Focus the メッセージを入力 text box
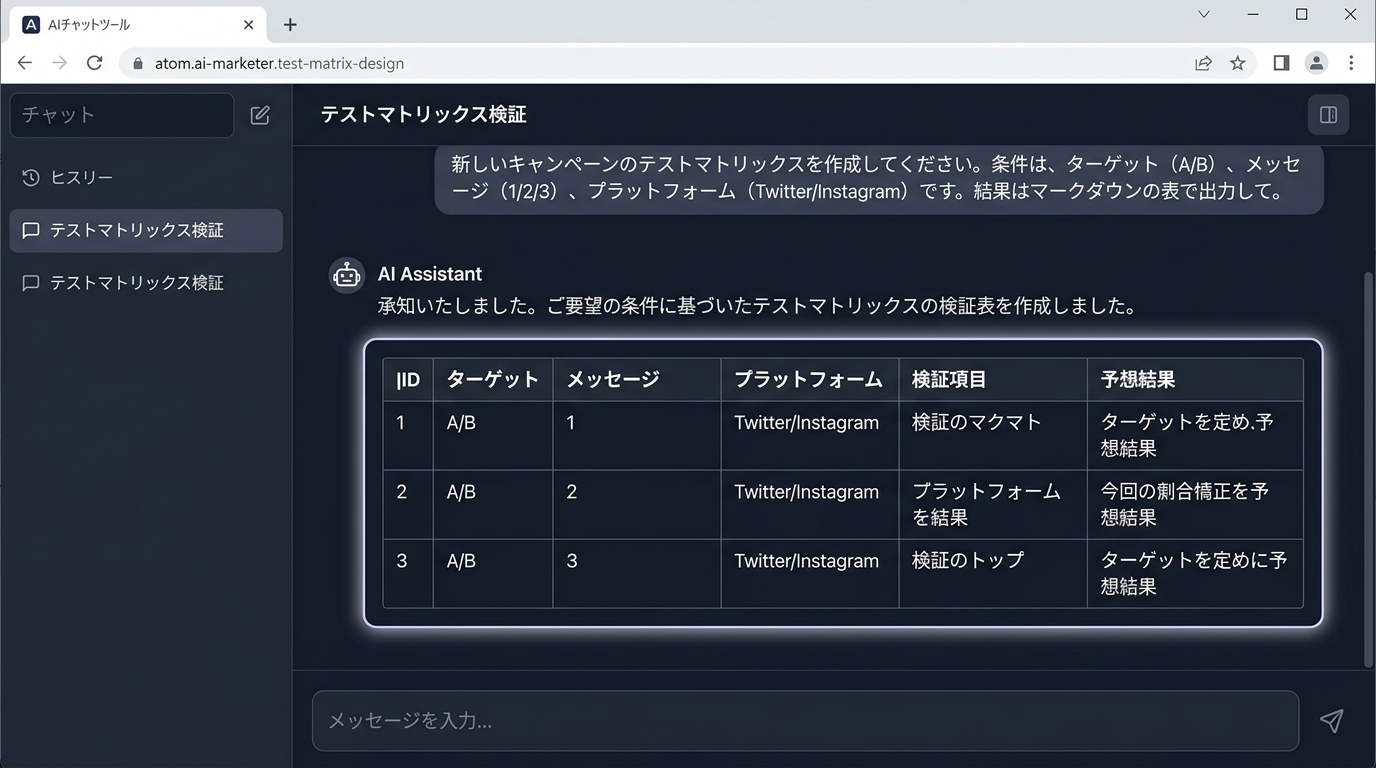Image resolution: width=1376 pixels, height=768 pixels. coord(805,720)
